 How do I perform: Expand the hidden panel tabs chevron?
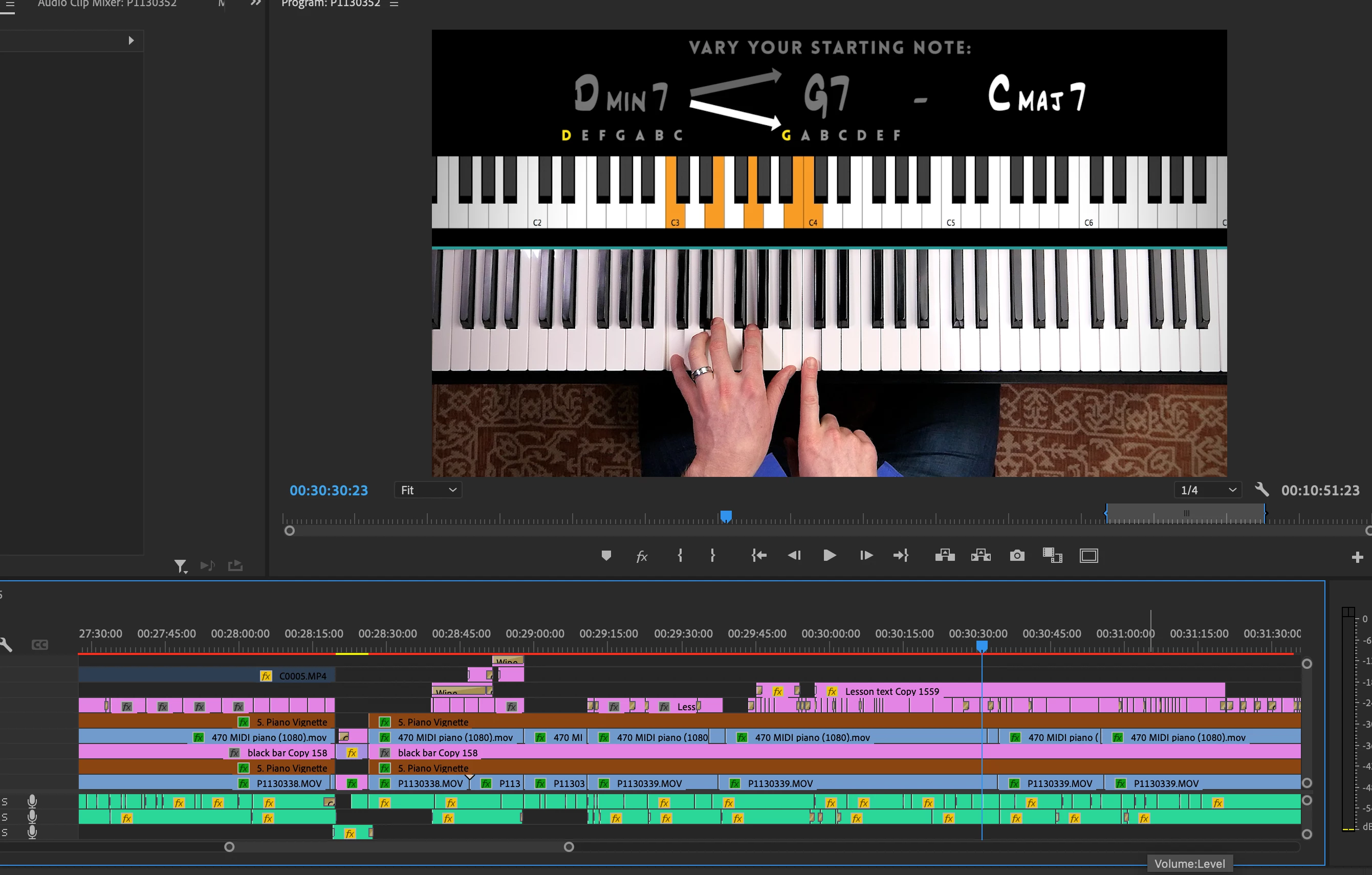pos(256,4)
